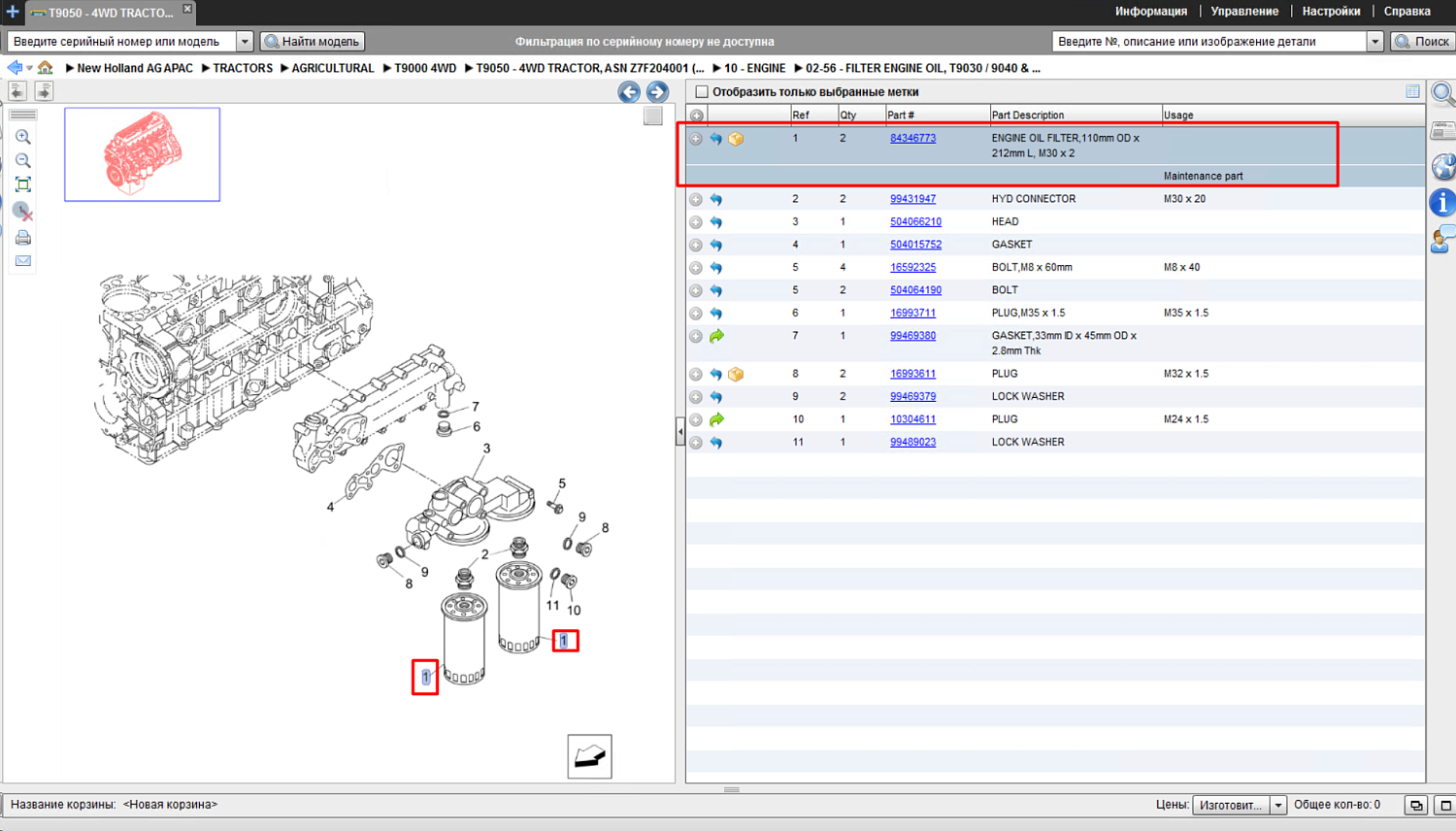This screenshot has width=1456, height=831.
Task: Click the plus icon in the 16993711 PLUG row
Action: point(696,314)
